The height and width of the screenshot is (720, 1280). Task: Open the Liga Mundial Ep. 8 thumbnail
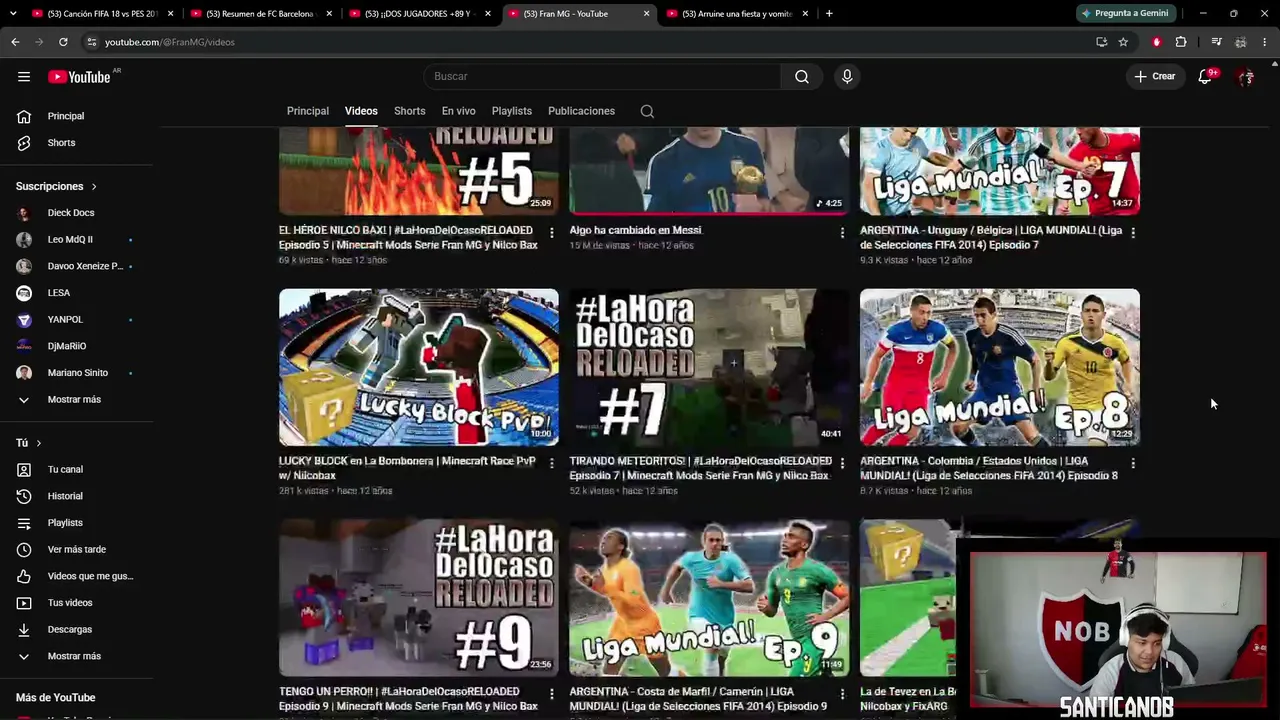point(1000,367)
